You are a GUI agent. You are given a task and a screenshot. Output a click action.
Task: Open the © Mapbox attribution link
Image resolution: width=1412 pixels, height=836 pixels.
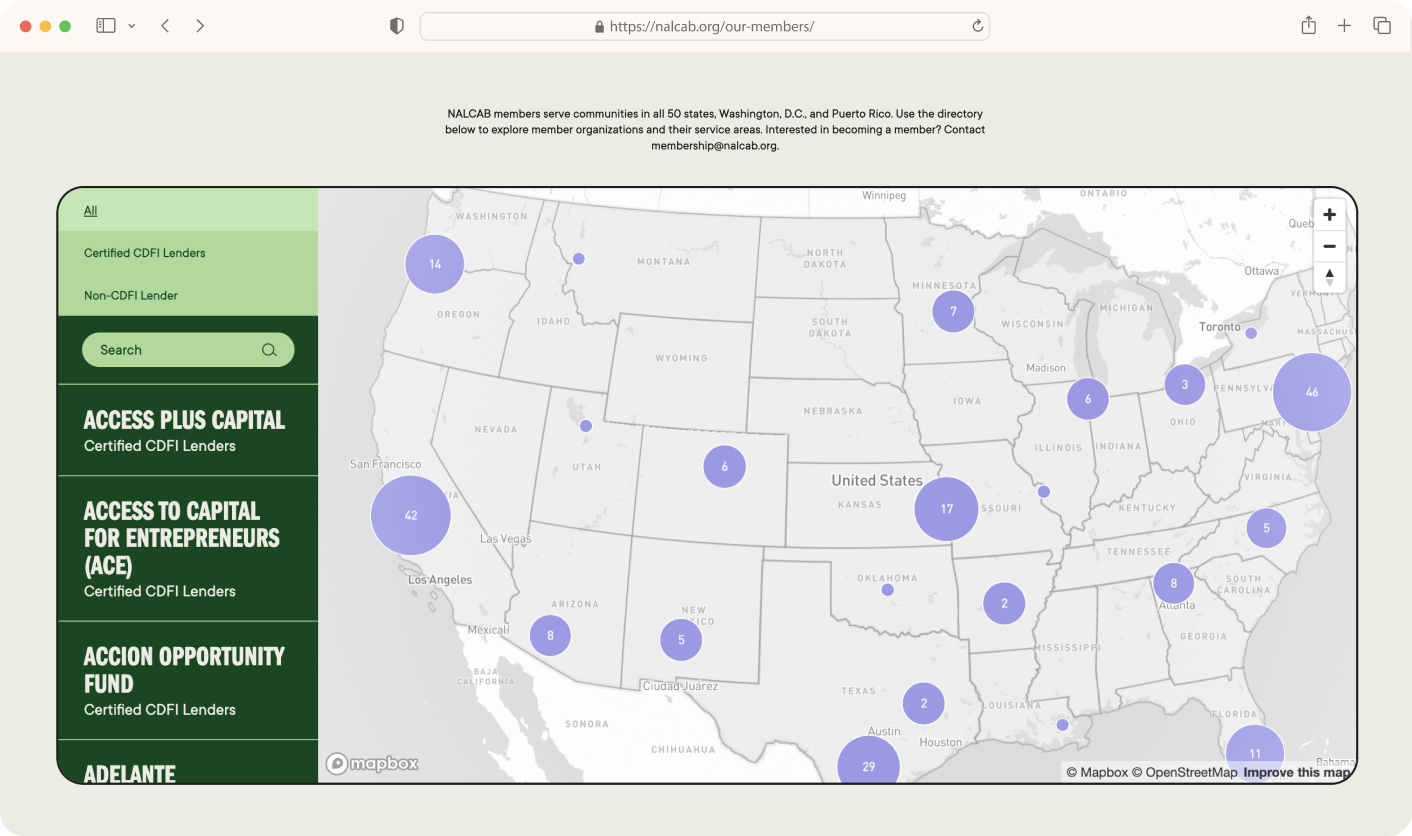click(1097, 772)
